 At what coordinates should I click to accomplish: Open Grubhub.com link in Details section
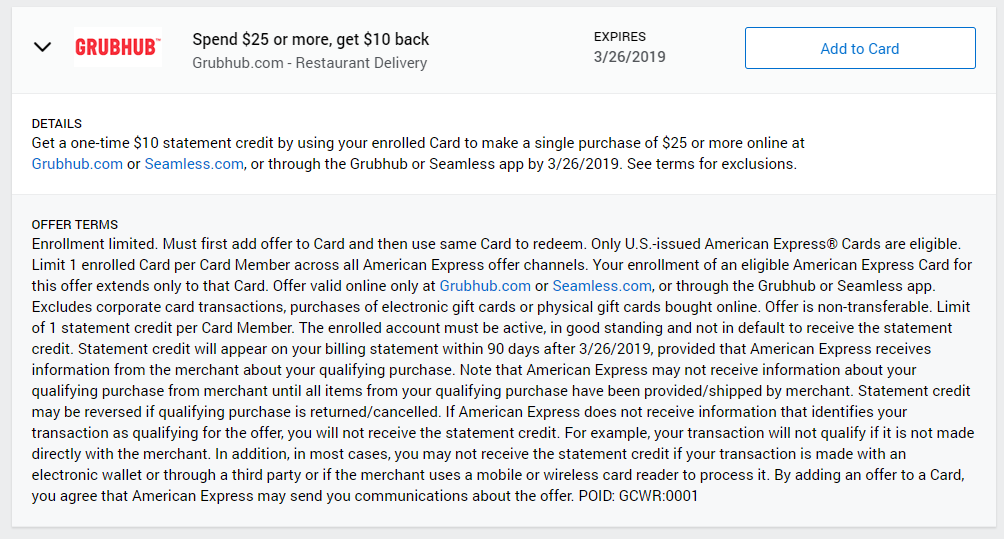(77, 164)
